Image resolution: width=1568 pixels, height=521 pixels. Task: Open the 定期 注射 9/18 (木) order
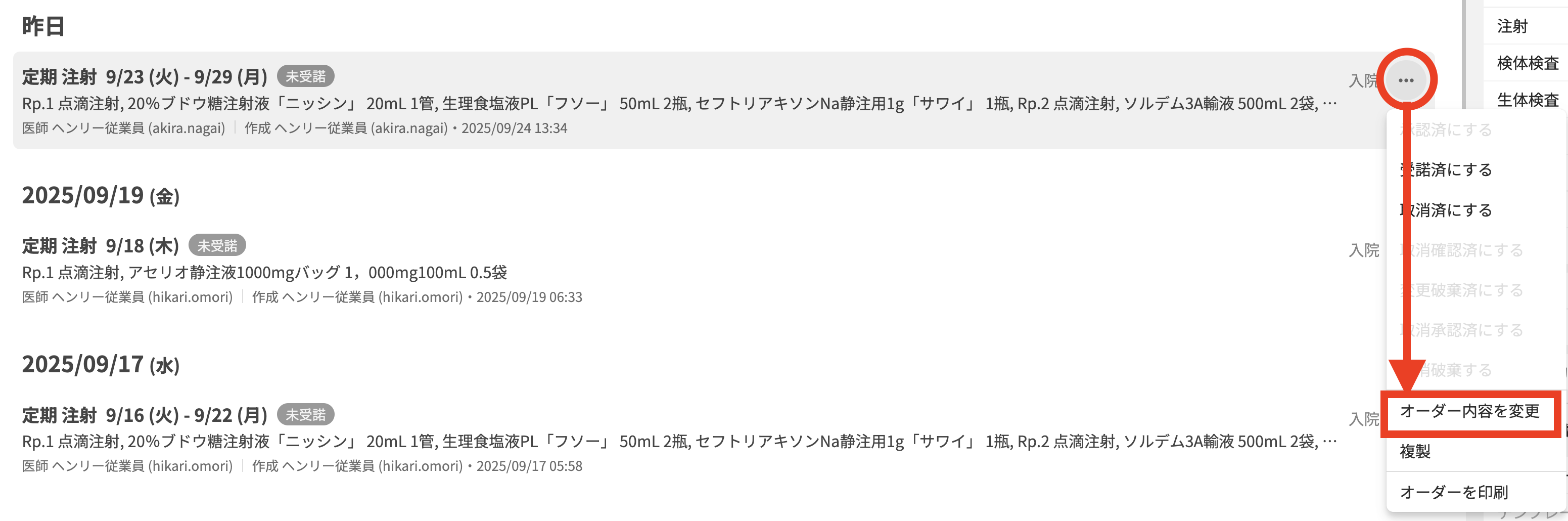(101, 246)
